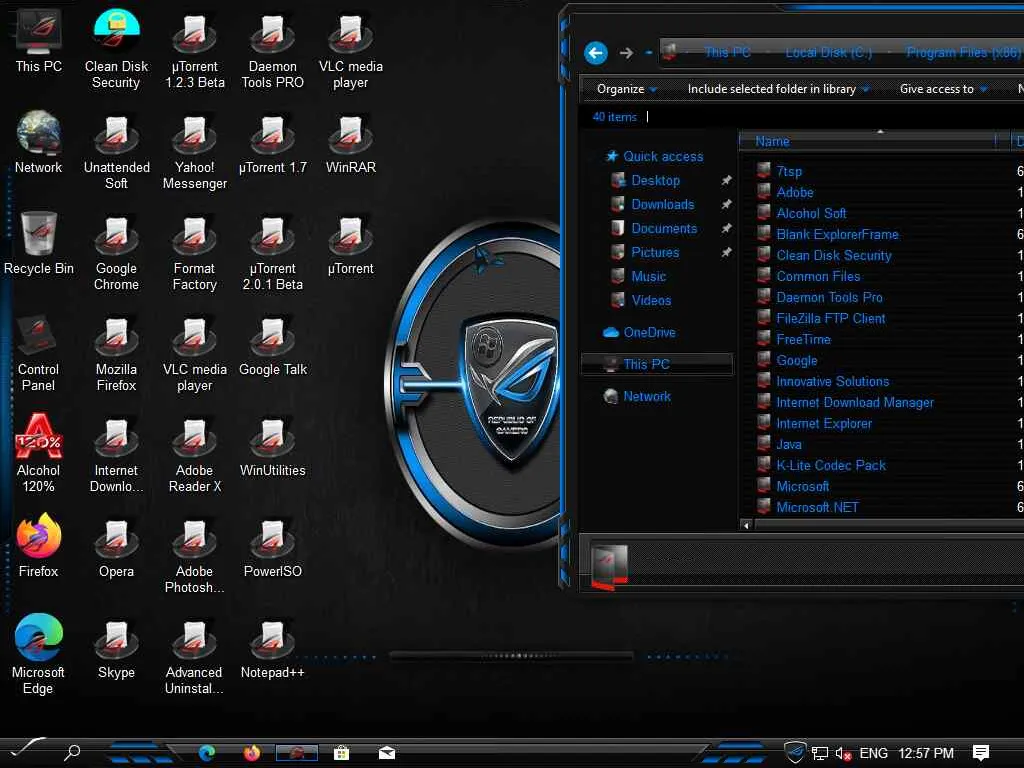Click the Forward arrow in File Explorer
The image size is (1024, 768).
pyautogui.click(x=626, y=53)
